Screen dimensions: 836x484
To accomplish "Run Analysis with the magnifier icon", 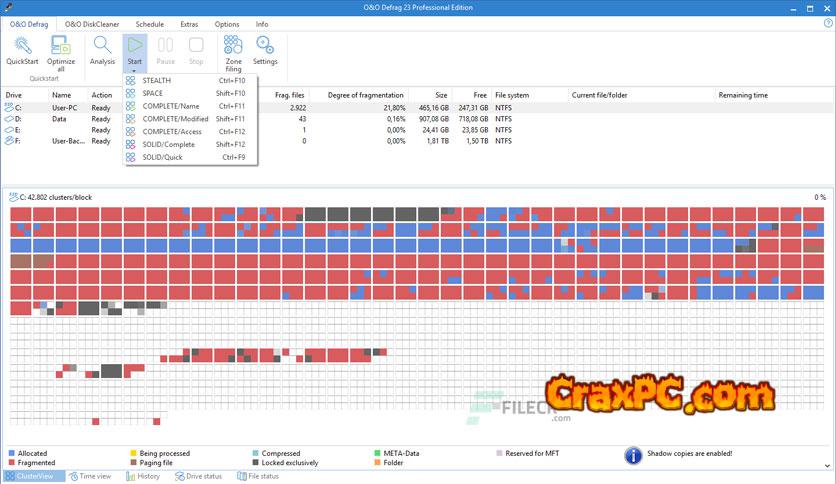I will [102, 45].
